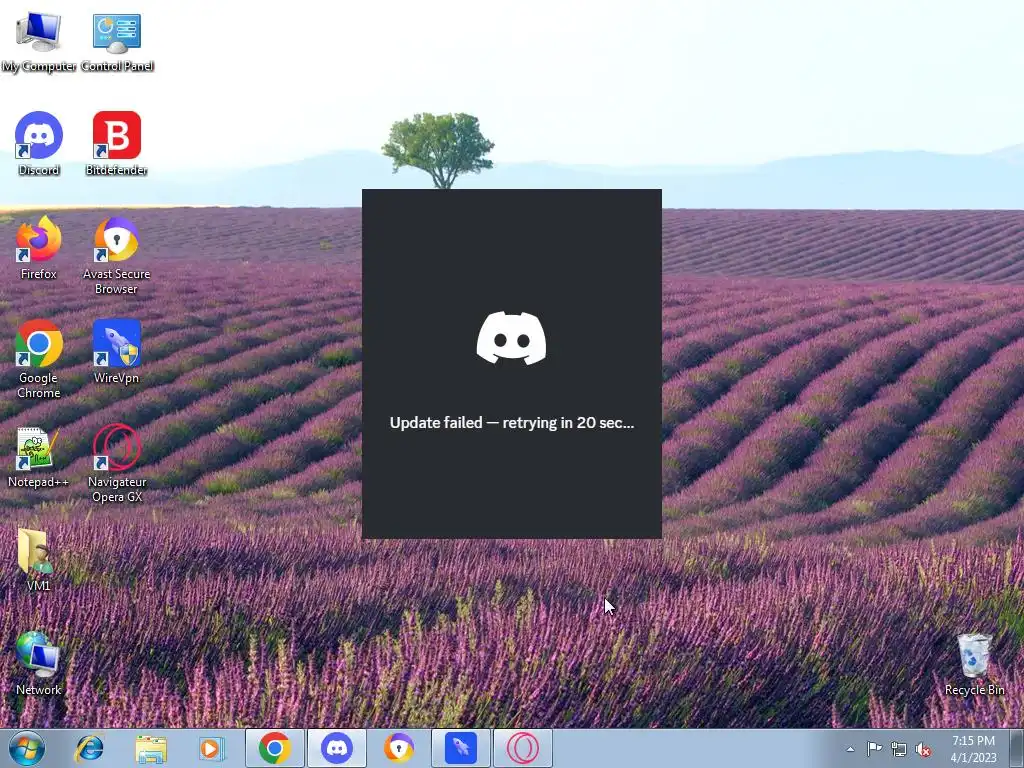The image size is (1024, 768).
Task: Select the Network desktop icon
Action: click(39, 664)
